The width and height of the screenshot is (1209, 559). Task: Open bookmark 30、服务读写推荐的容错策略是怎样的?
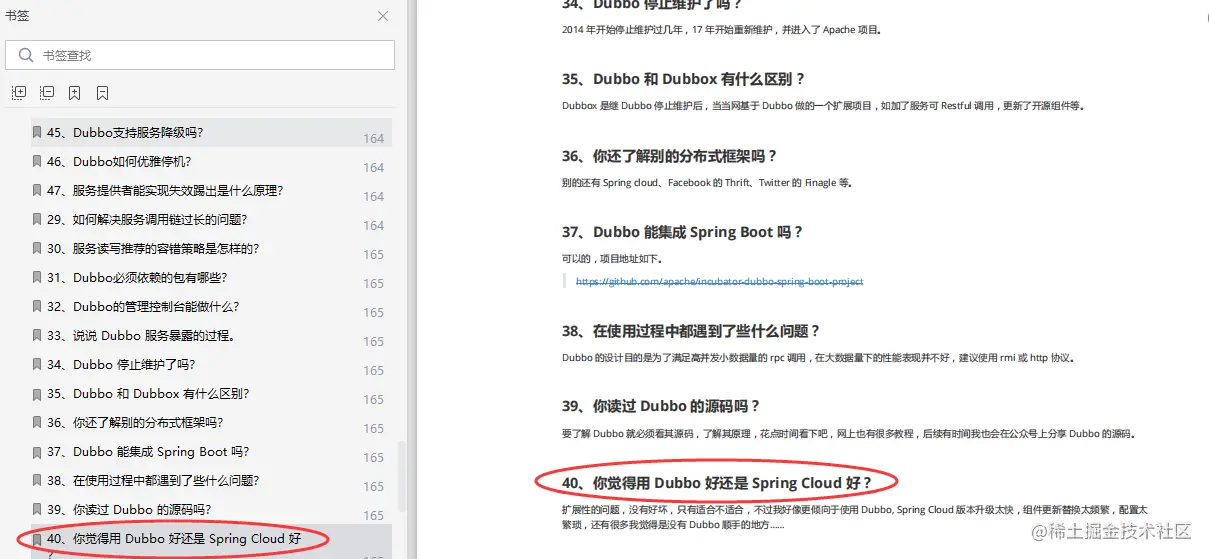(153, 248)
